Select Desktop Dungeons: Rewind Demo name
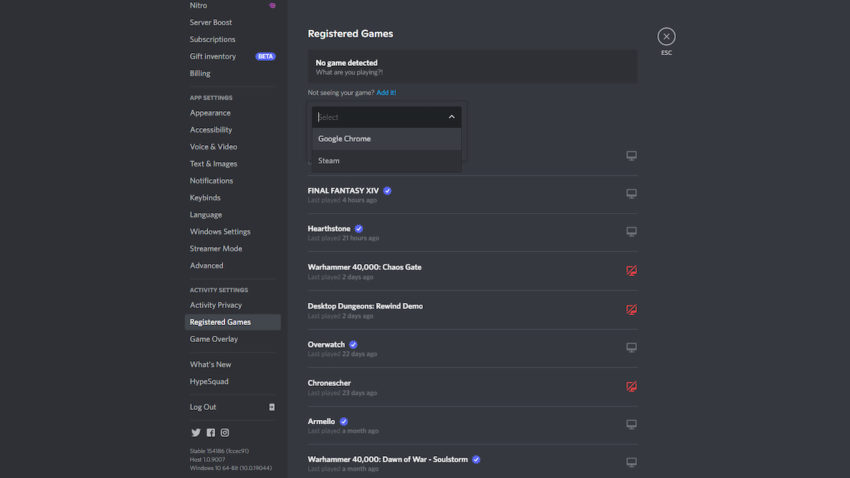Viewport: 850px width, 478px height. (x=365, y=306)
